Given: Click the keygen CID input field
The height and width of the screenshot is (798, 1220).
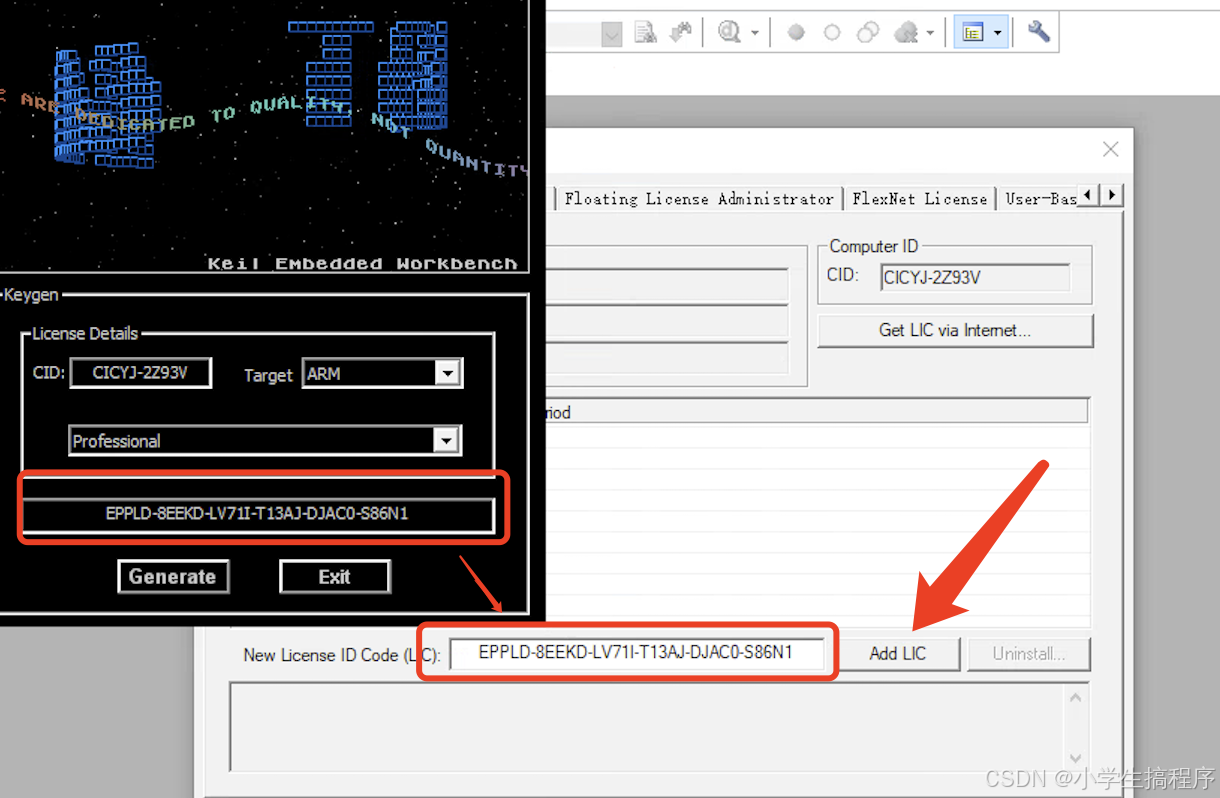Looking at the screenshot, I should click(140, 373).
